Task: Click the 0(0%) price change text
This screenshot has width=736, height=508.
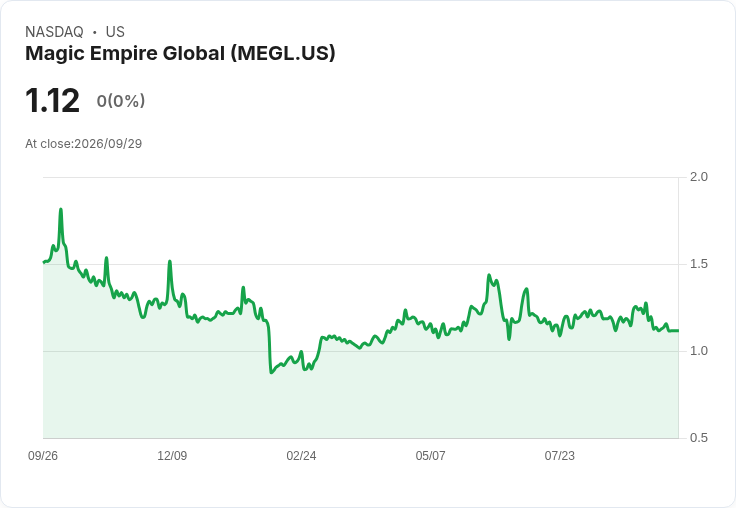Action: (121, 101)
